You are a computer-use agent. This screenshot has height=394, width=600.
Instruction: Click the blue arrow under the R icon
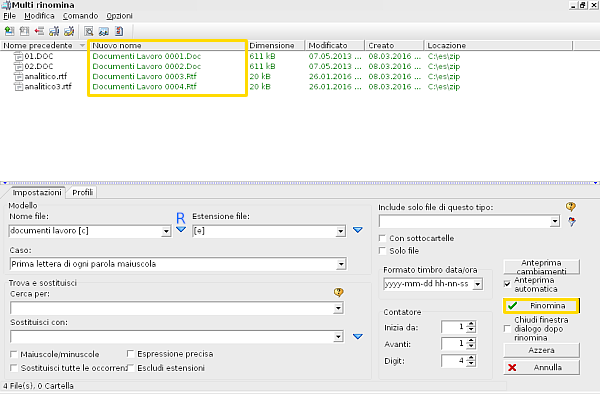coord(181,230)
